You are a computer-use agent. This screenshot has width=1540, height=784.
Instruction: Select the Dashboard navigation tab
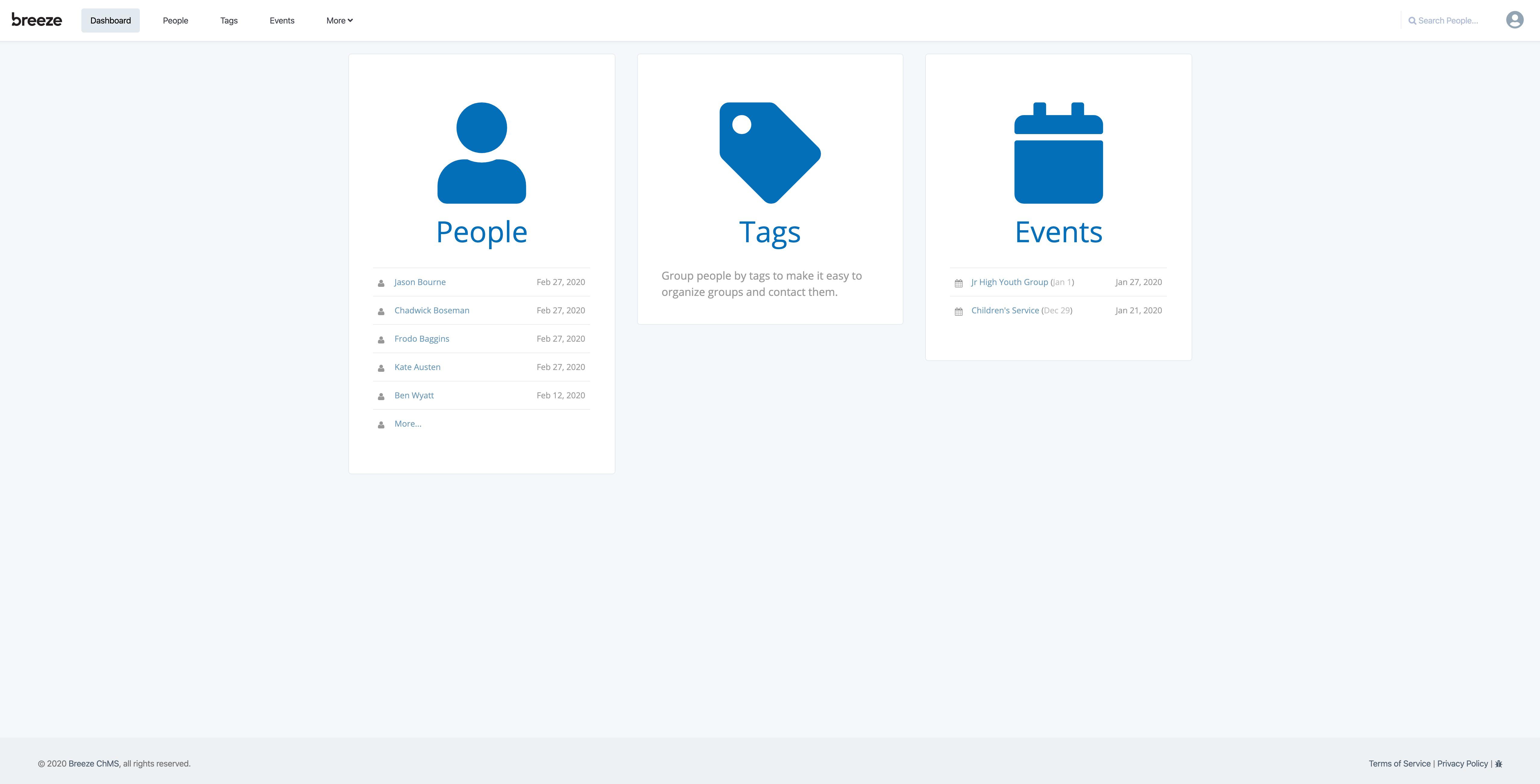[111, 20]
